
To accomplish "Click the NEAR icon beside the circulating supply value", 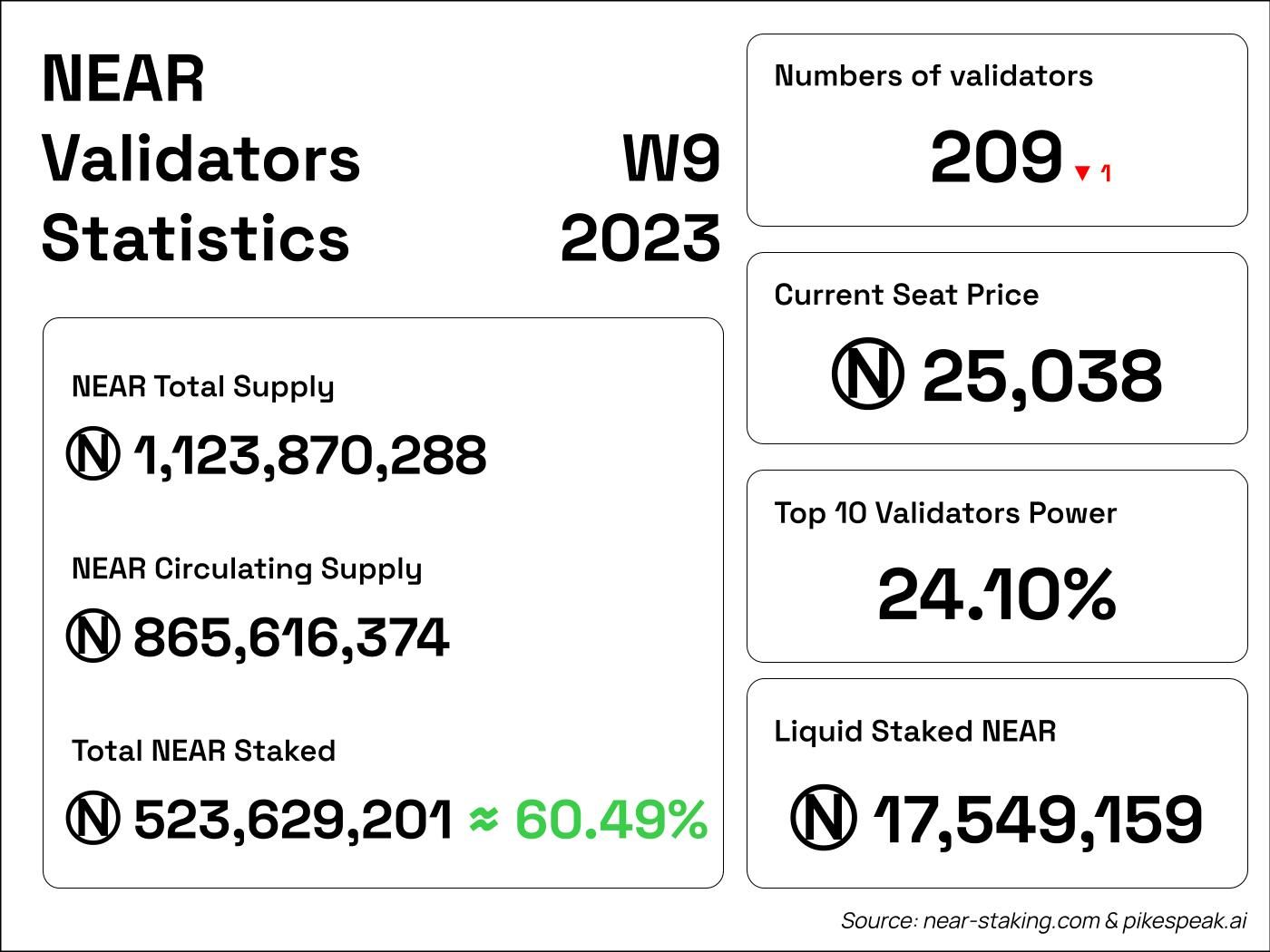I will (93, 636).
